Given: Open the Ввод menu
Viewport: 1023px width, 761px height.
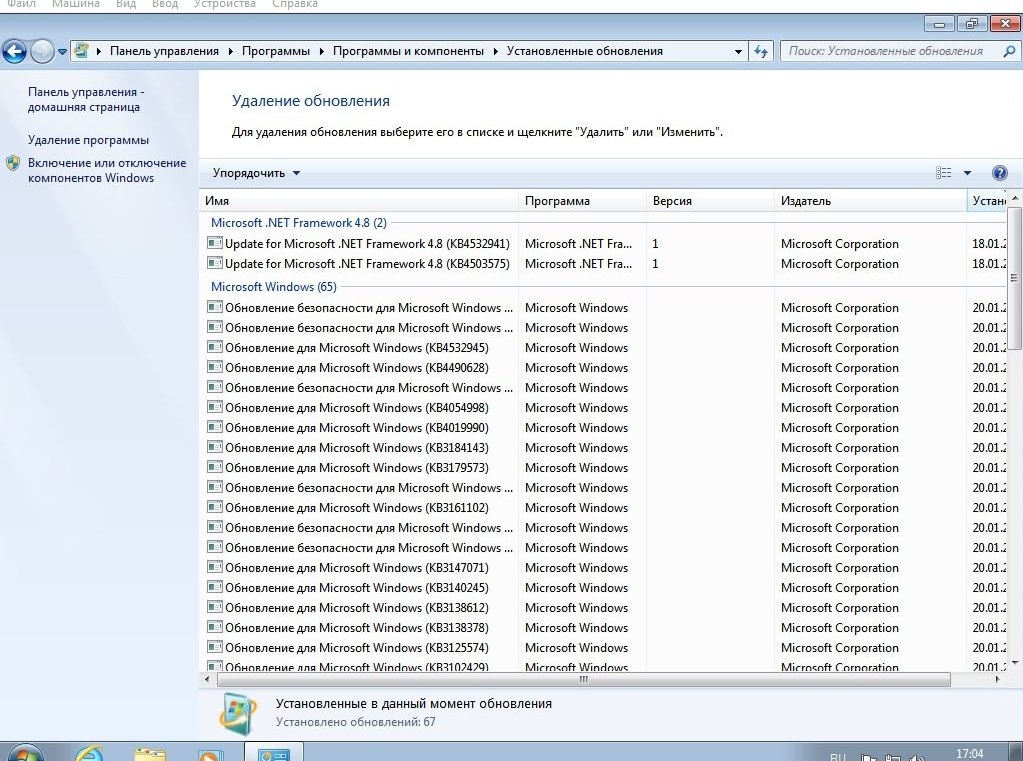Looking at the screenshot, I should [165, 4].
